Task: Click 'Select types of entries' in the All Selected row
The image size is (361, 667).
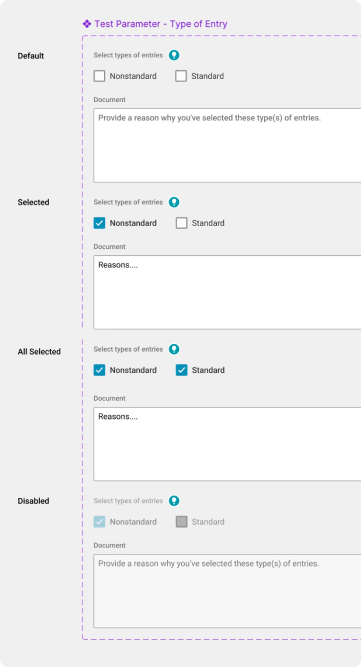Action: click(128, 349)
